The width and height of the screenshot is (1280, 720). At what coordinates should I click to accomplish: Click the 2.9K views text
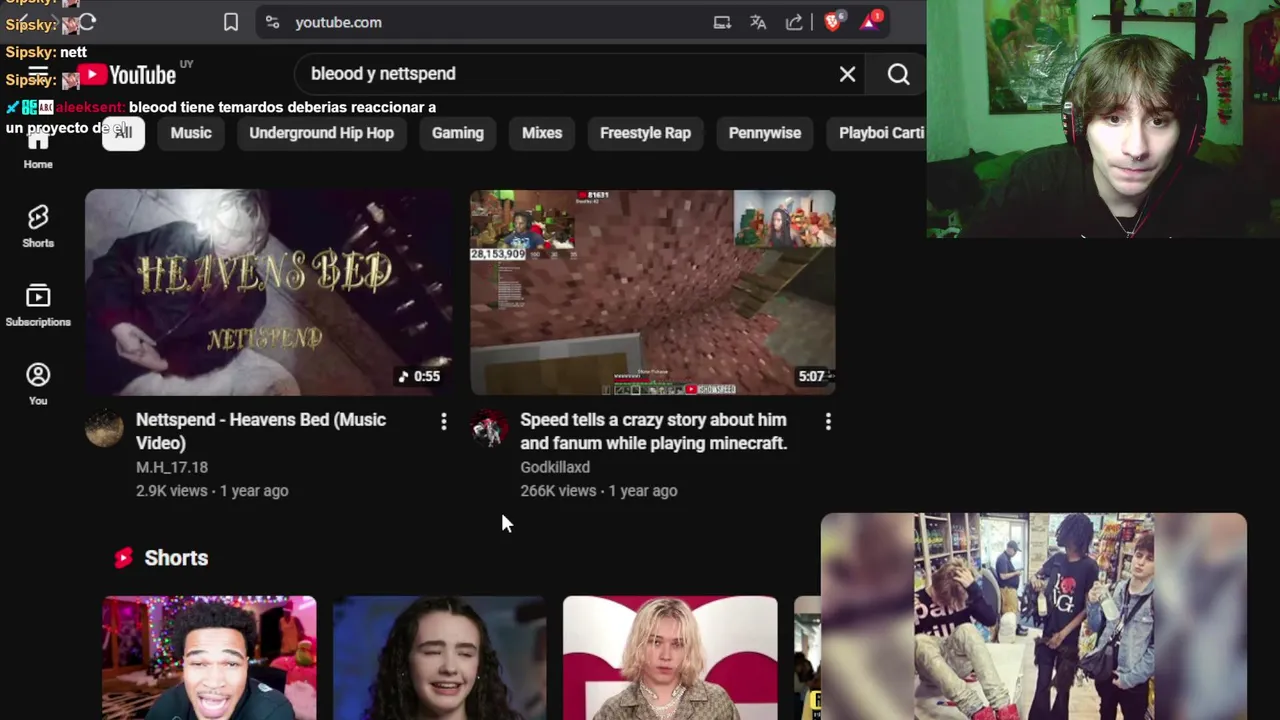click(x=171, y=491)
